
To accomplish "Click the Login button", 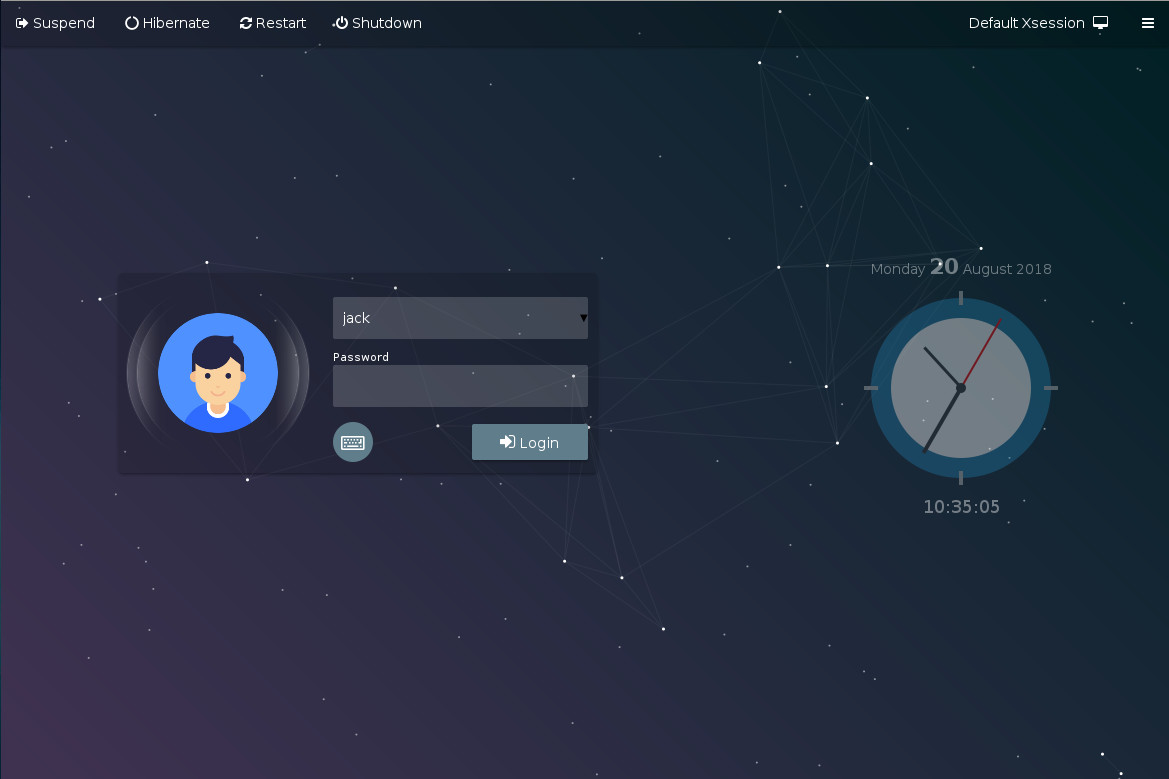I will click(529, 442).
